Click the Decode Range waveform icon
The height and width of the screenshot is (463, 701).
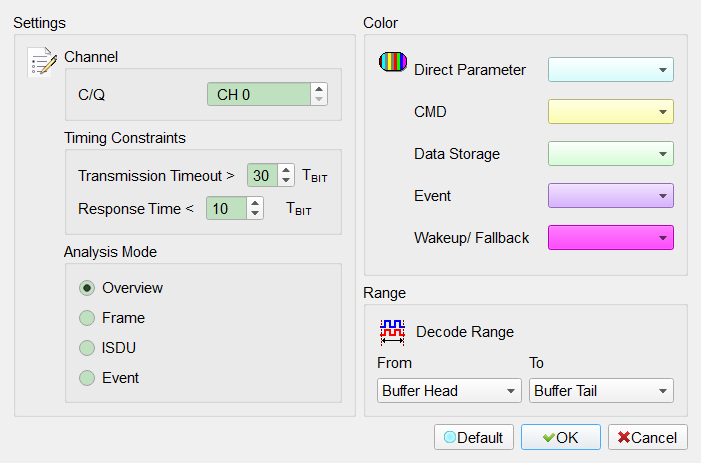click(392, 332)
